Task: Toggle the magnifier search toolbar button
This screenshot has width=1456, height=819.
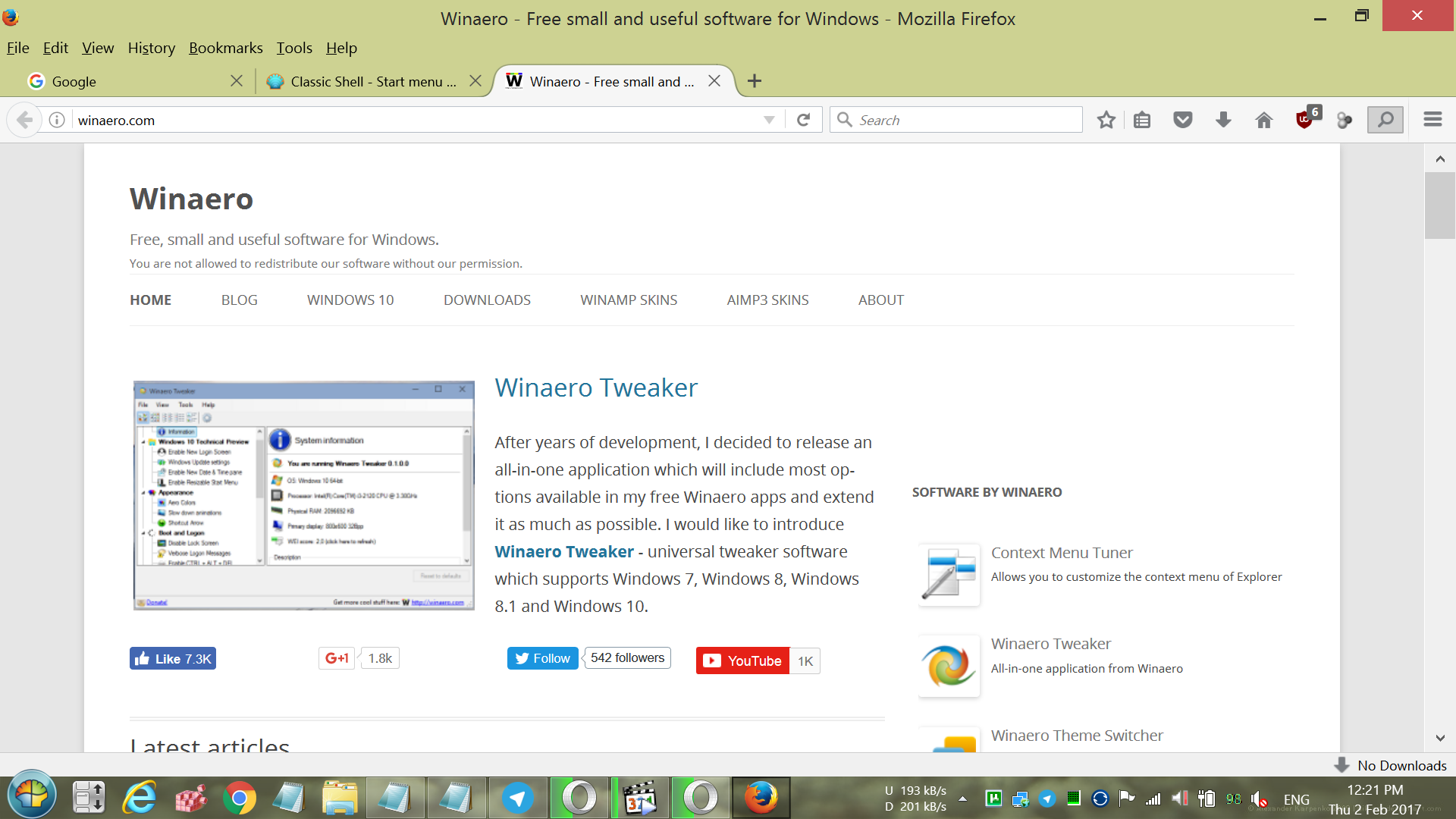Action: click(1385, 120)
